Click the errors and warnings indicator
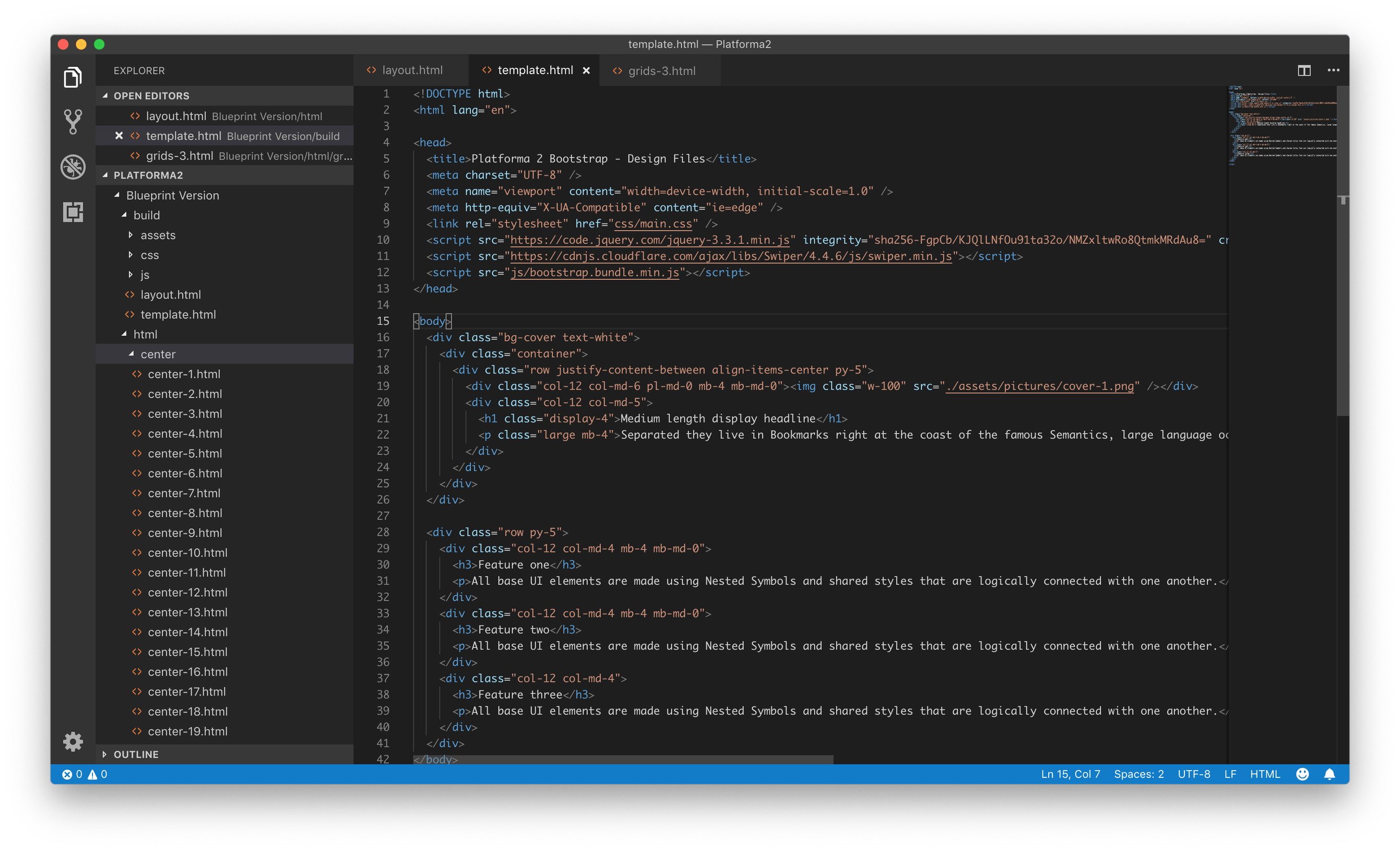This screenshot has height=851, width=1400. point(85,774)
